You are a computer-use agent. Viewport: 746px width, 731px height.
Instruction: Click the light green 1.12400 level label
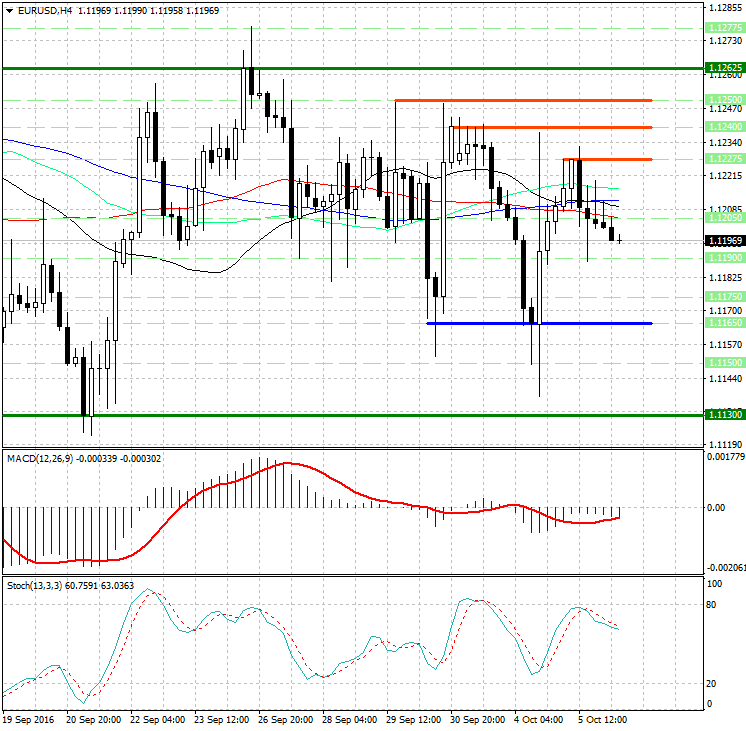(x=725, y=127)
